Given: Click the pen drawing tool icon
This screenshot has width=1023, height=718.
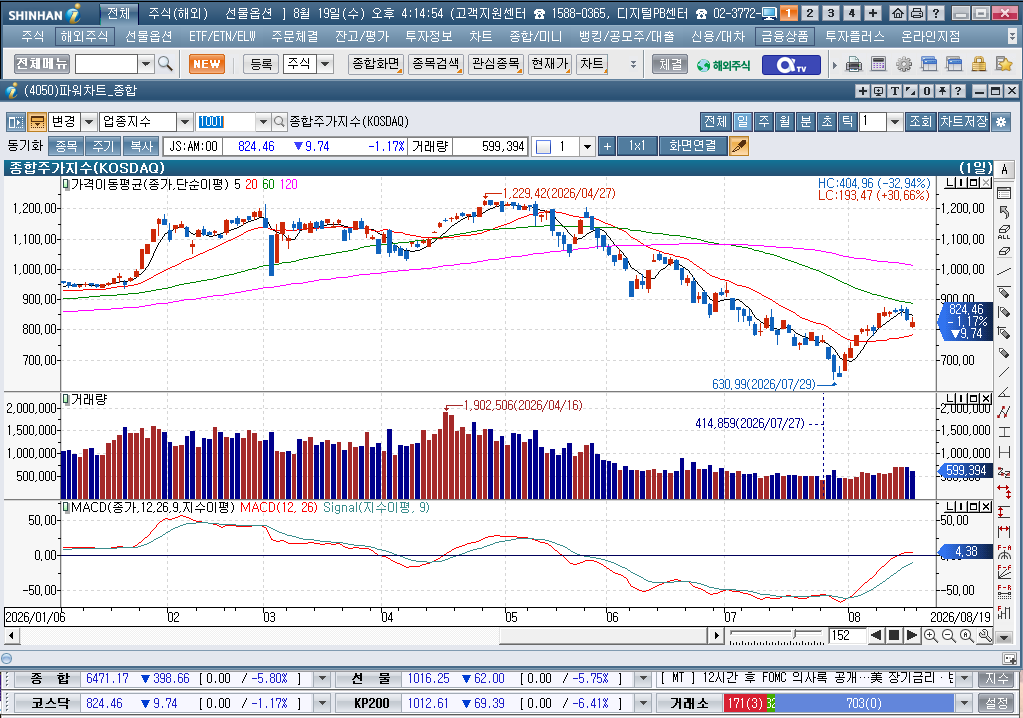Looking at the screenshot, I should point(739,146).
